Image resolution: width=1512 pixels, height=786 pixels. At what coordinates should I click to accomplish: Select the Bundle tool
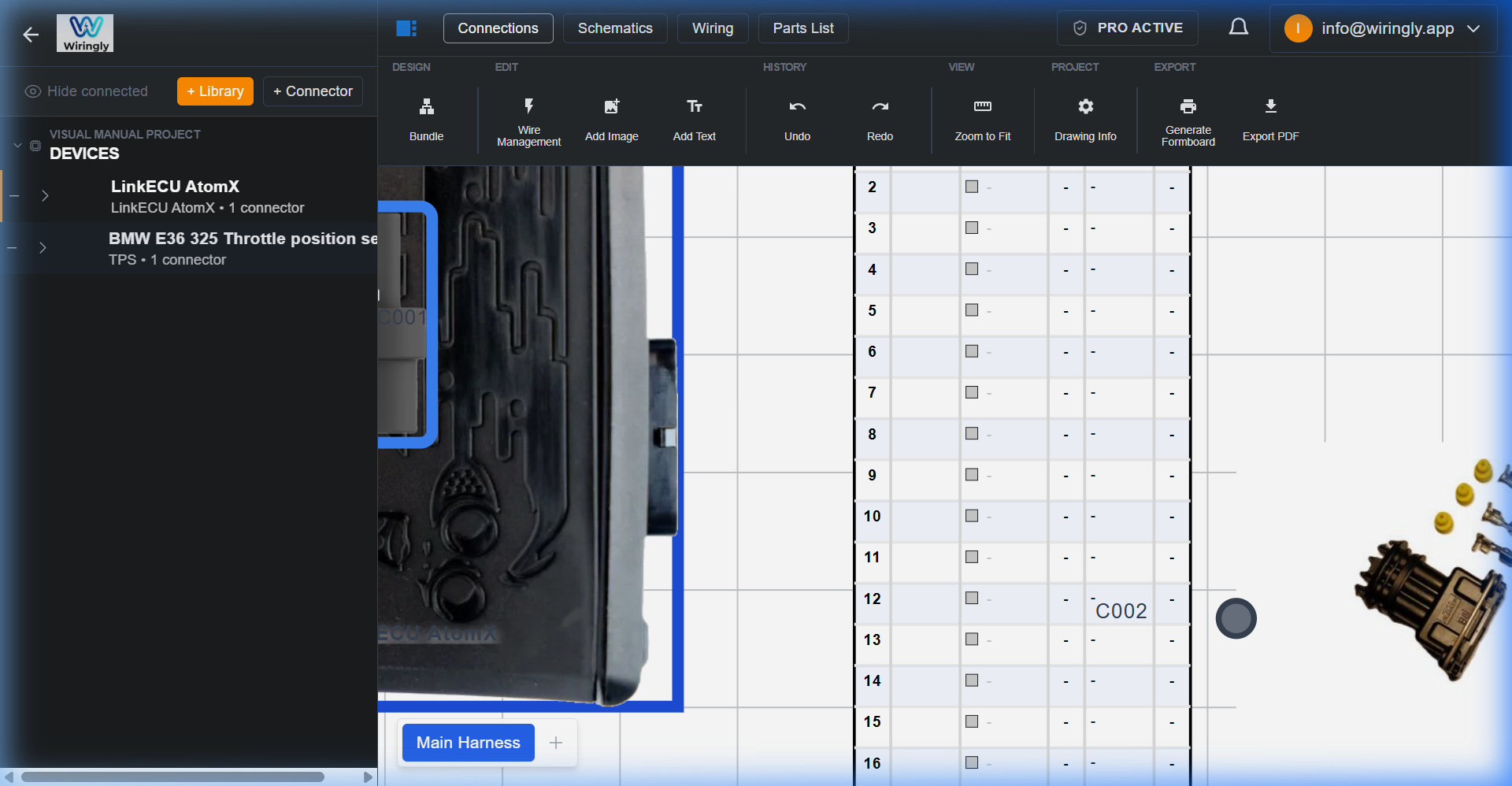426,120
